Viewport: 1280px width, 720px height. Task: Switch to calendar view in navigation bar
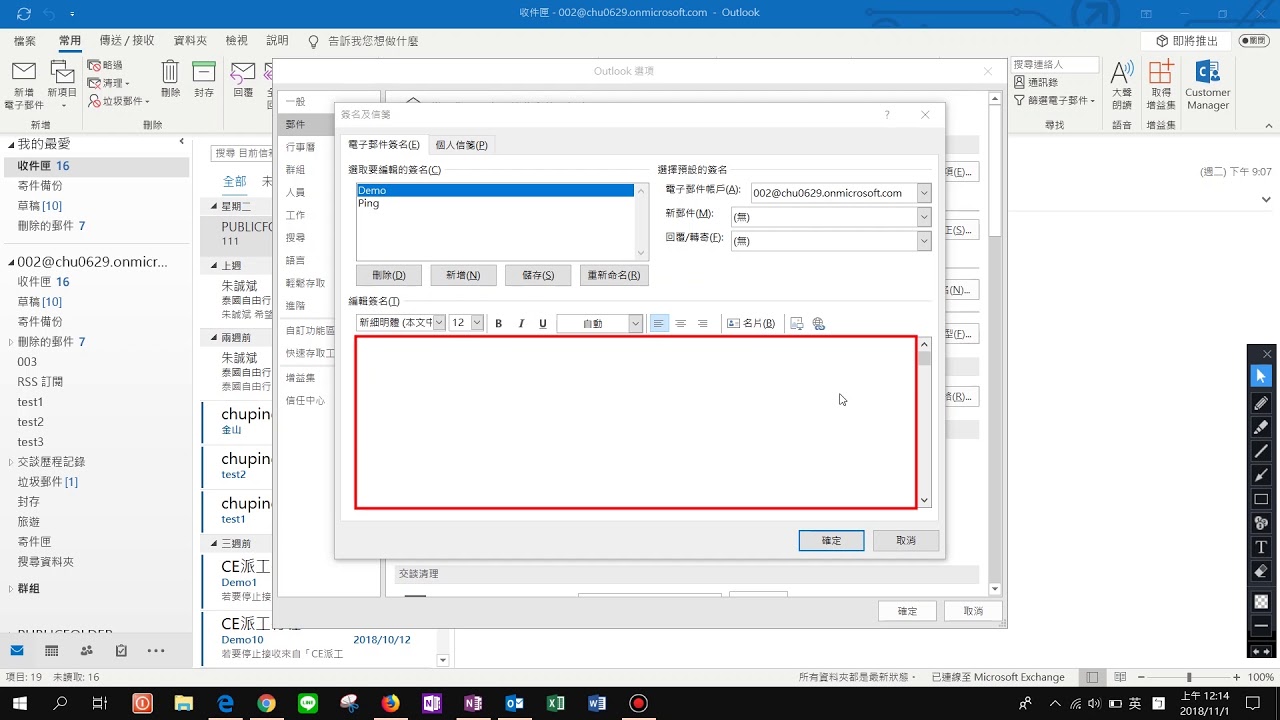coord(52,650)
